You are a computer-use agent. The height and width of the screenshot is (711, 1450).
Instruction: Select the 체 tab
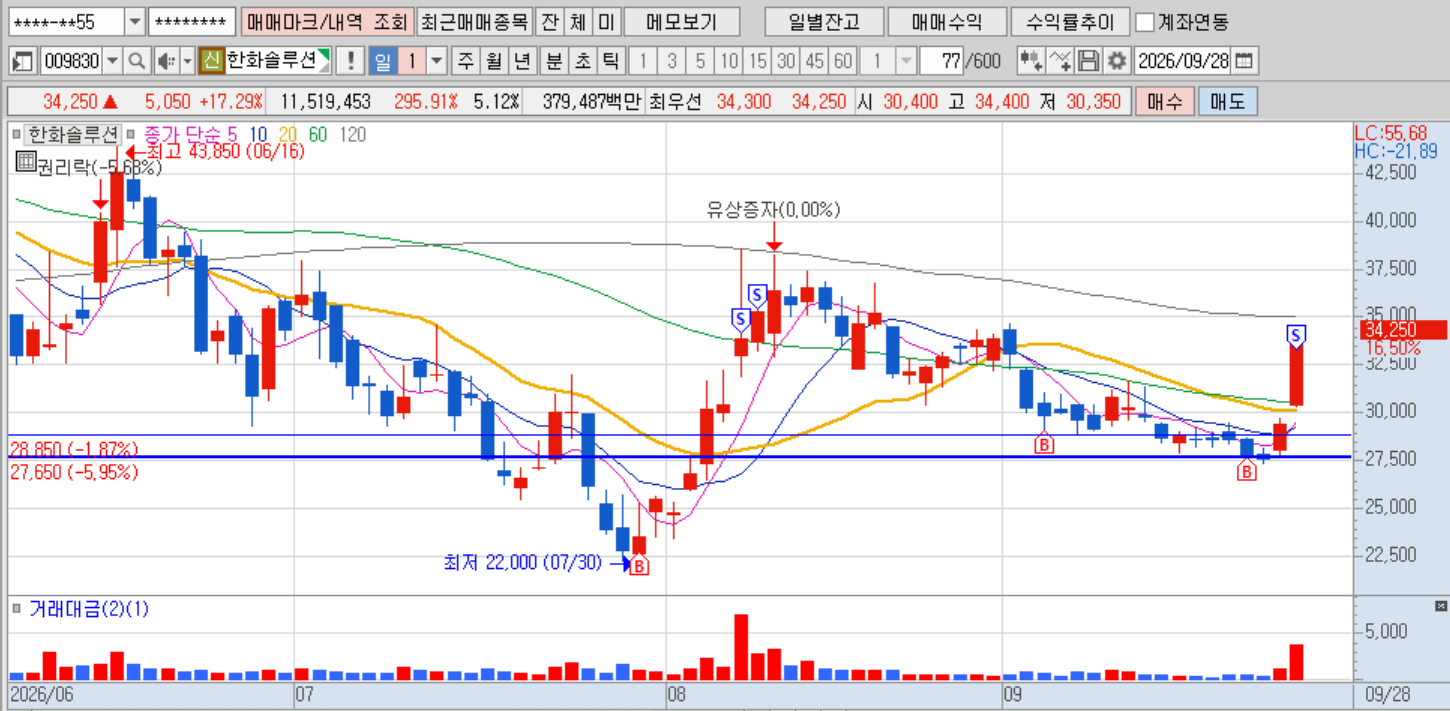coord(578,22)
